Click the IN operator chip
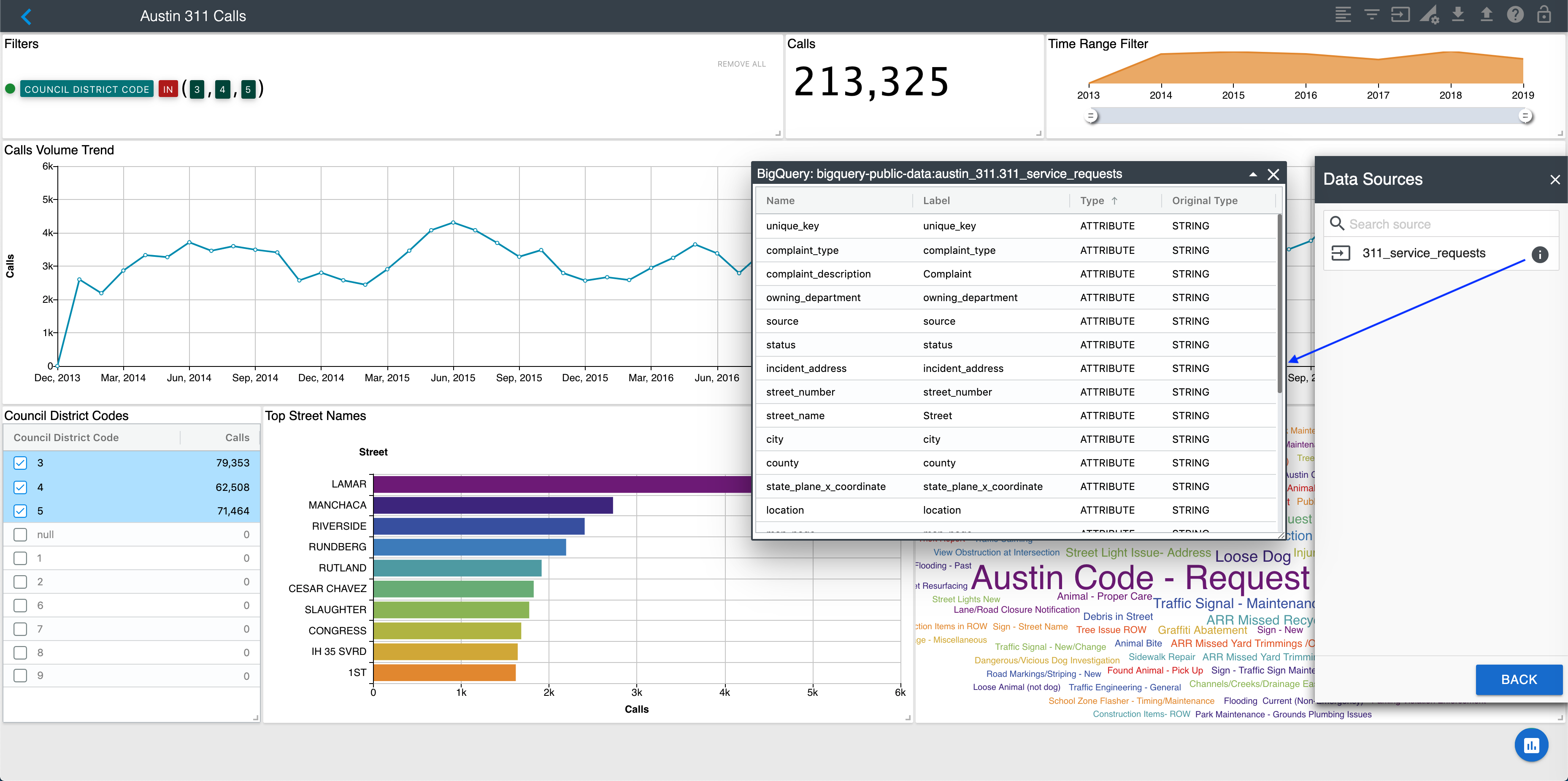Screen dimensions: 1568x781 168,89
